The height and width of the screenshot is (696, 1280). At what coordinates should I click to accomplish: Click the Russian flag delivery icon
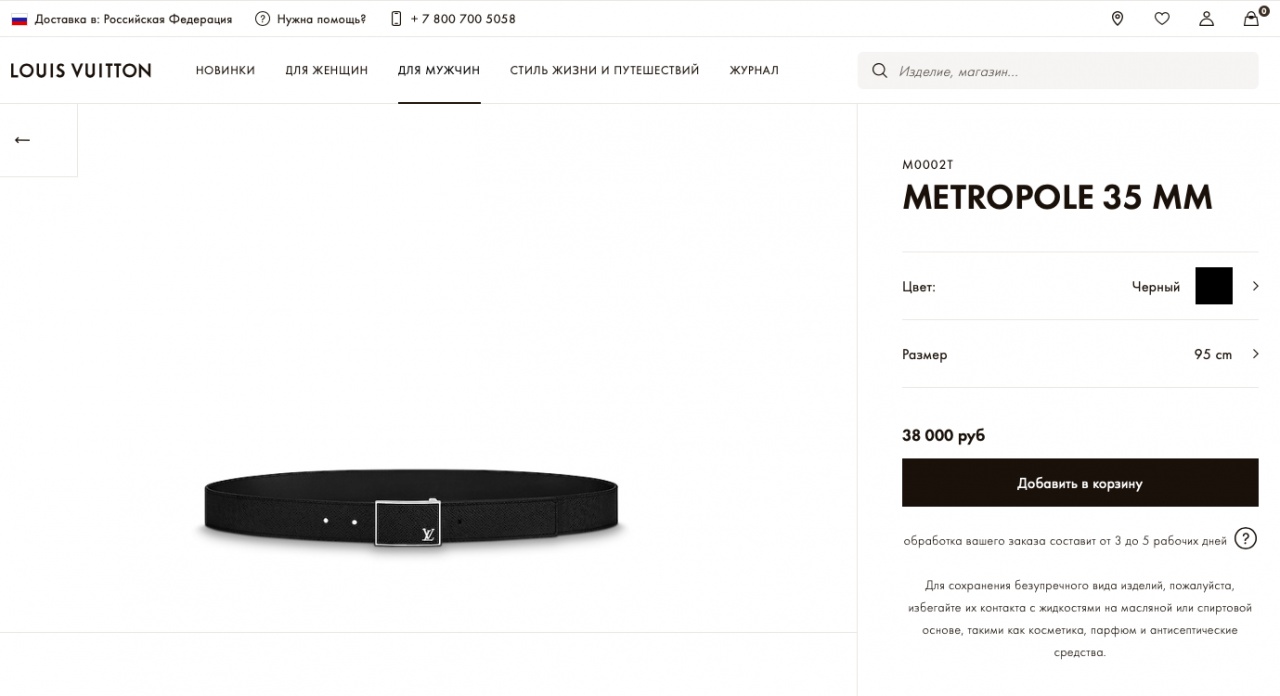point(19,19)
